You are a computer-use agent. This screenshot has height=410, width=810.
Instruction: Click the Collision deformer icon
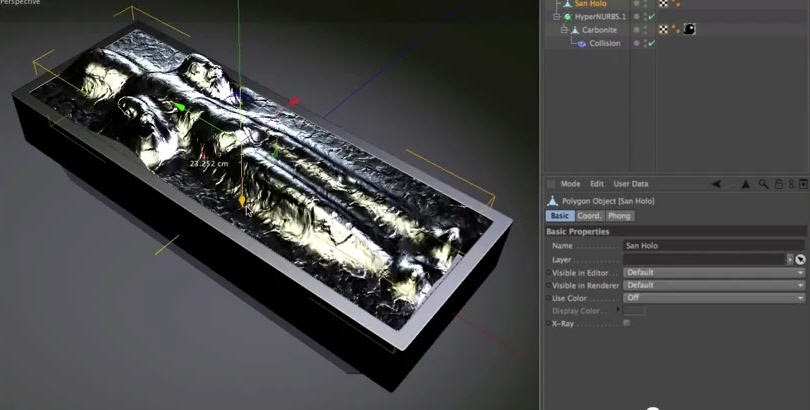click(x=582, y=43)
